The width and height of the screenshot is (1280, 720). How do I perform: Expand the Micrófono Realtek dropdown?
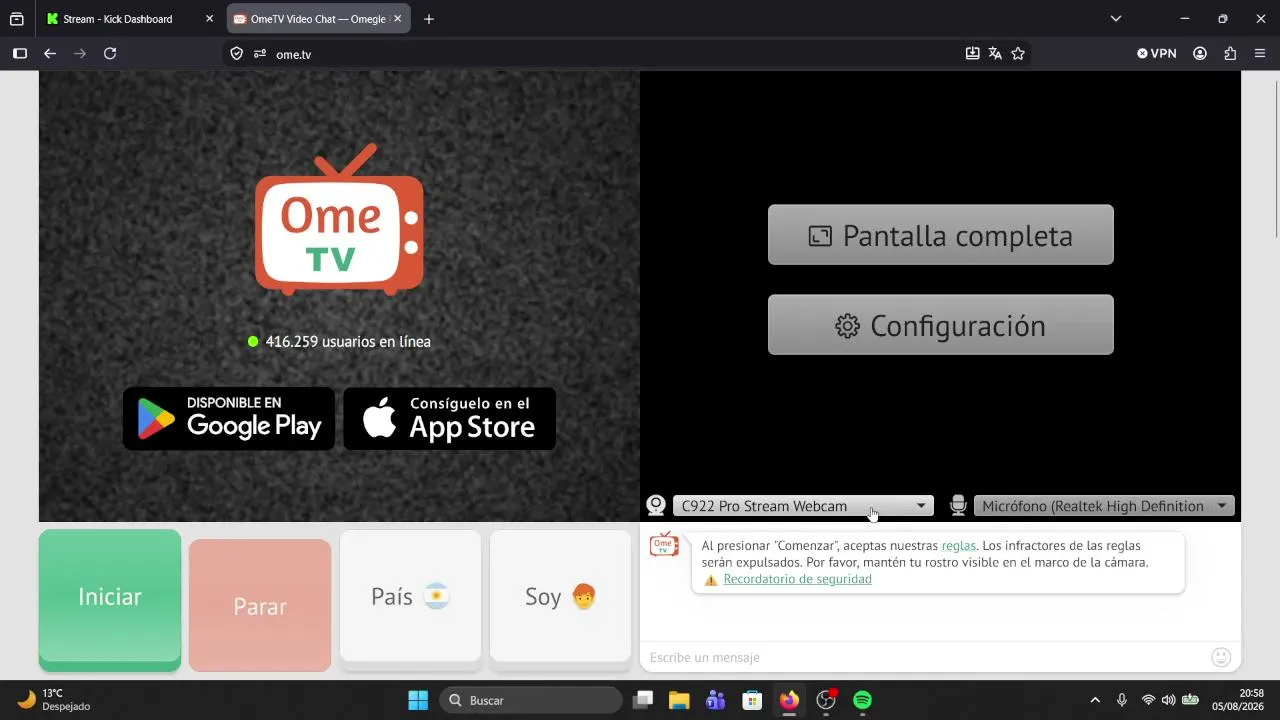click(1105, 506)
